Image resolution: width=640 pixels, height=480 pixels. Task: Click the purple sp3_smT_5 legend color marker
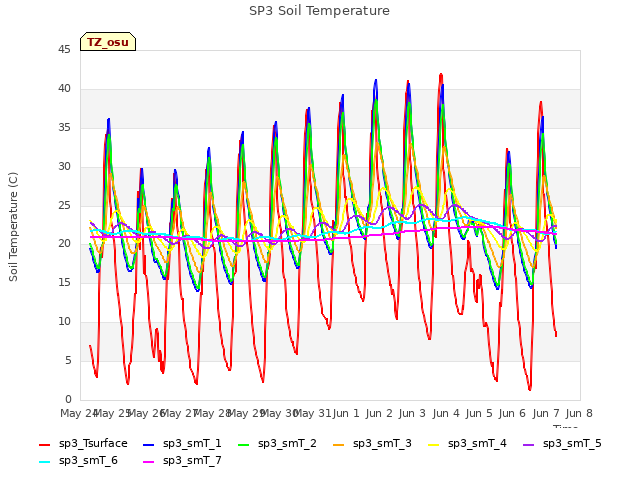tap(529, 445)
